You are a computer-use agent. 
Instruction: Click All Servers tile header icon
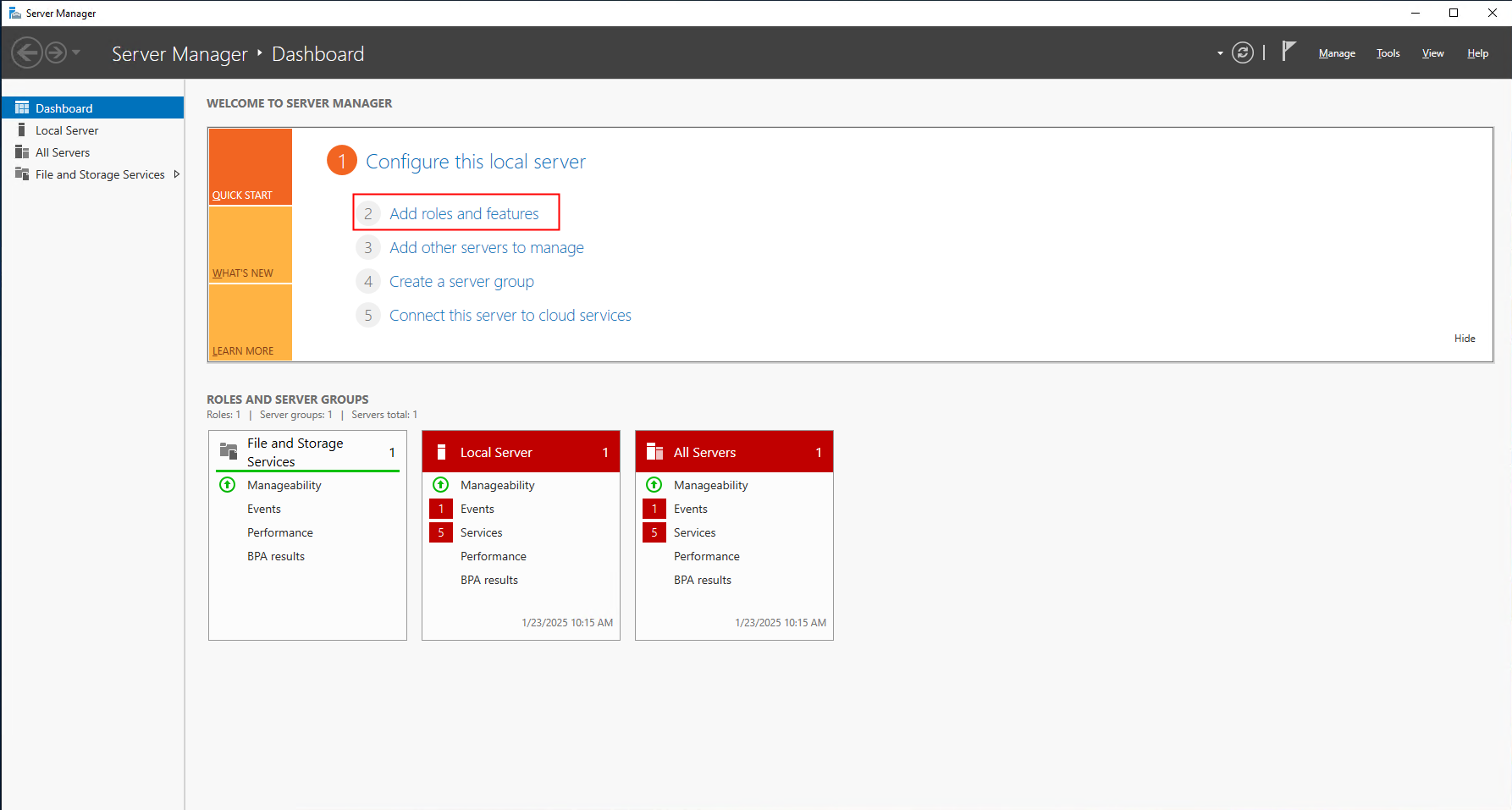click(x=654, y=451)
